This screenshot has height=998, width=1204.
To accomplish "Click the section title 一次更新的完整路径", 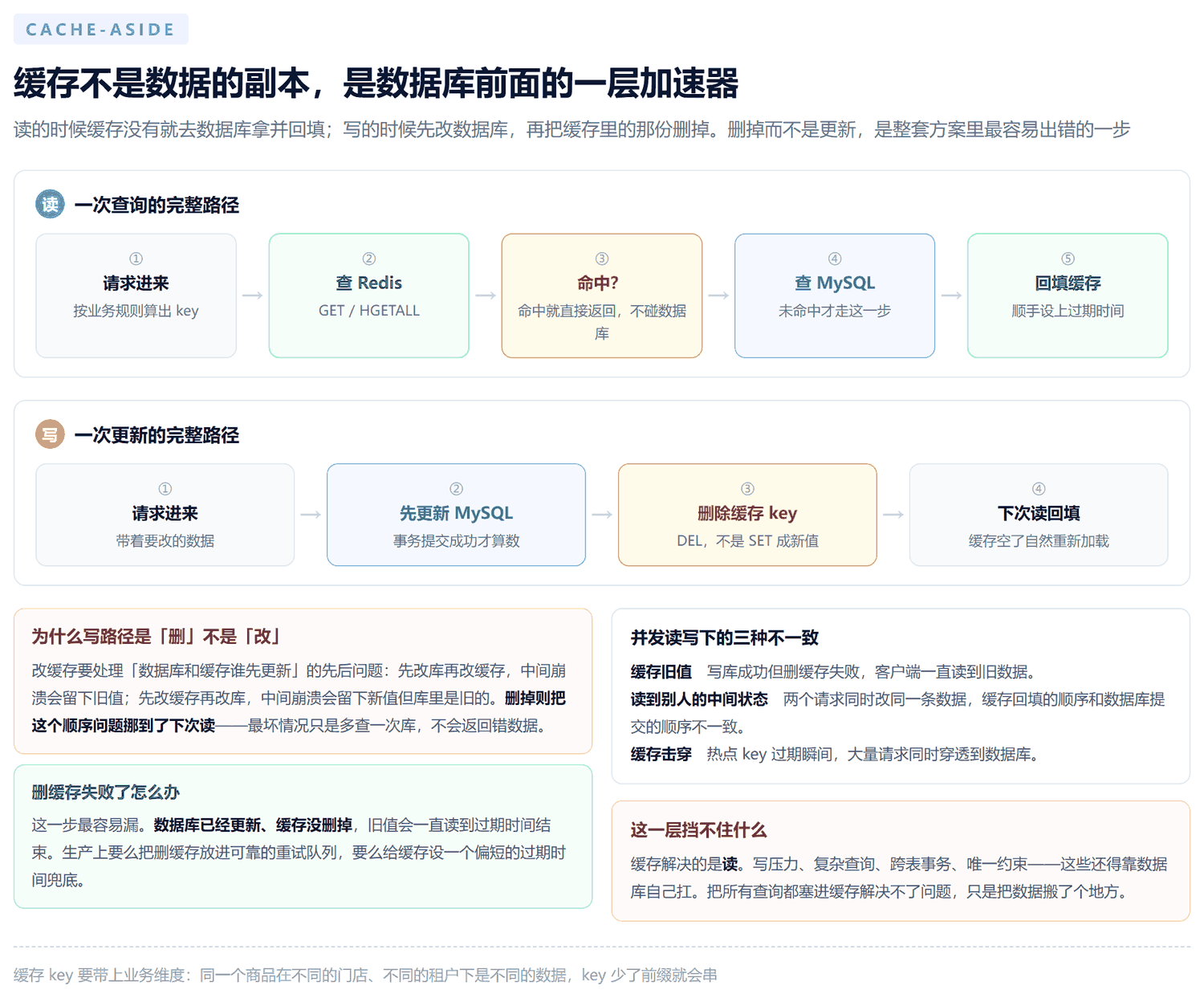I will pyautogui.click(x=157, y=435).
